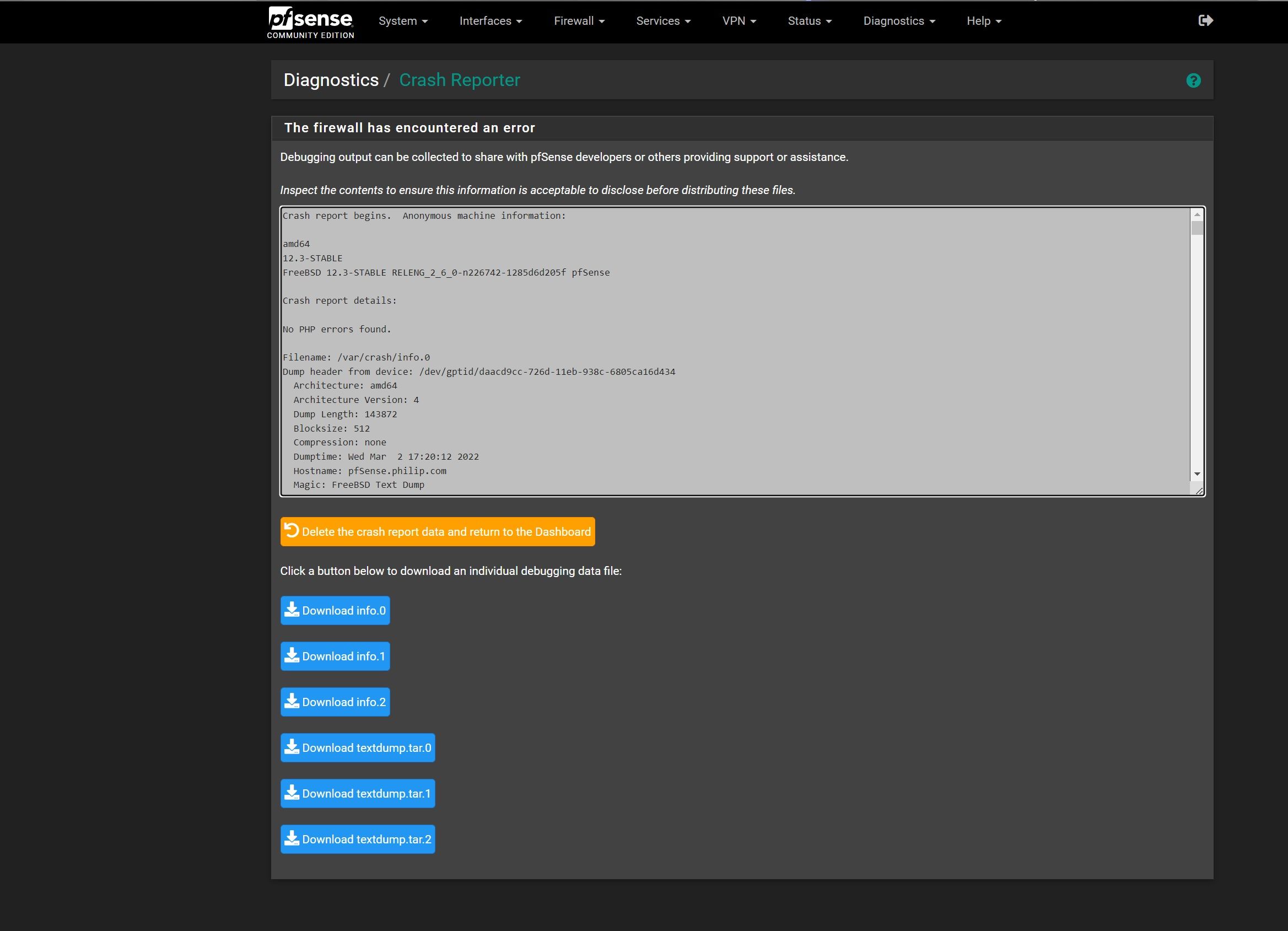Open help via the green question mark icon
Image resolution: width=1288 pixels, height=931 pixels.
(x=1193, y=80)
